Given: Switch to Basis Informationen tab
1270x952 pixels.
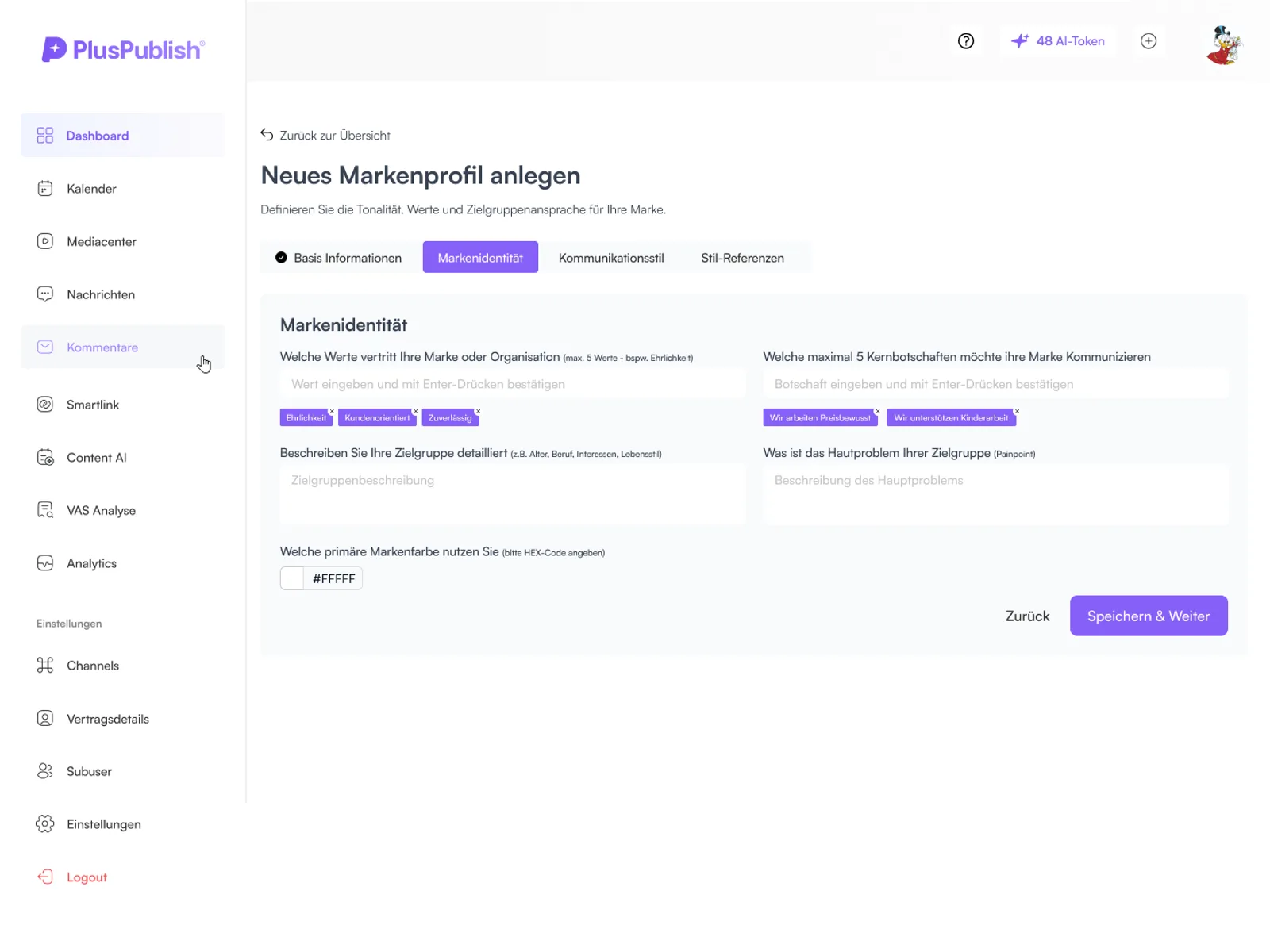Looking at the screenshot, I should [x=339, y=258].
